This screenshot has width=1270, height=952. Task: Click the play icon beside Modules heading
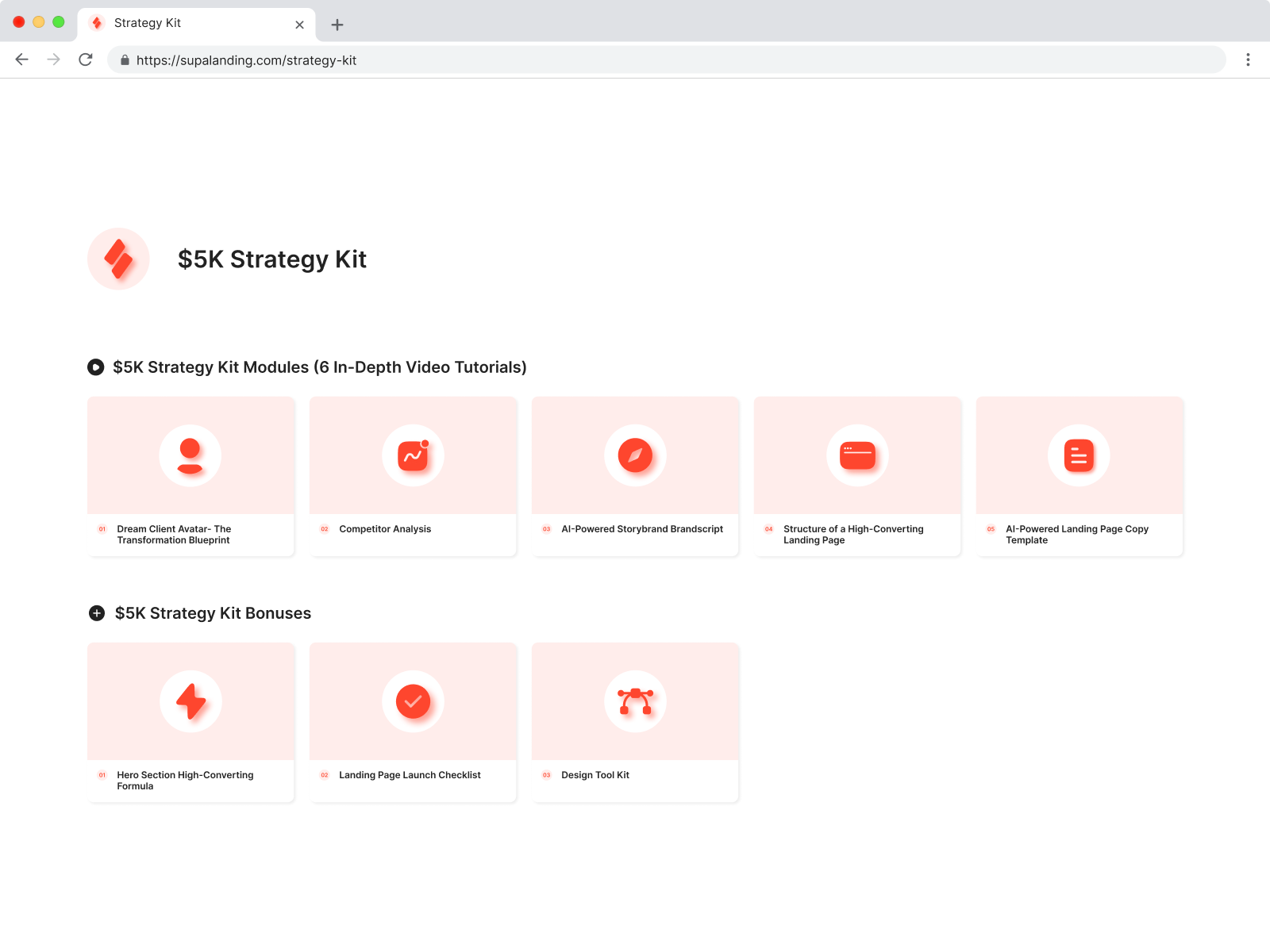(96, 367)
